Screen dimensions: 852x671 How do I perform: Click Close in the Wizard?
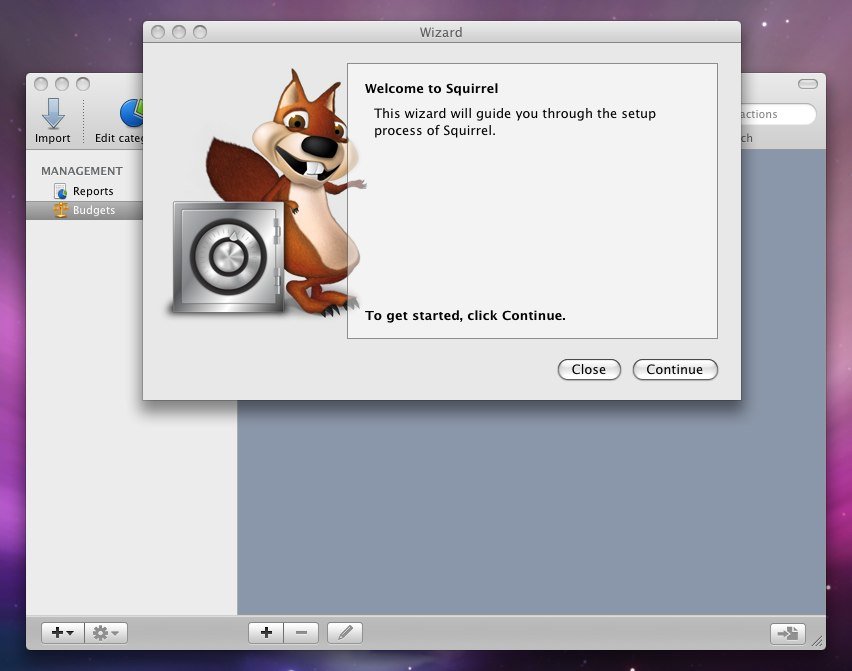(x=589, y=369)
